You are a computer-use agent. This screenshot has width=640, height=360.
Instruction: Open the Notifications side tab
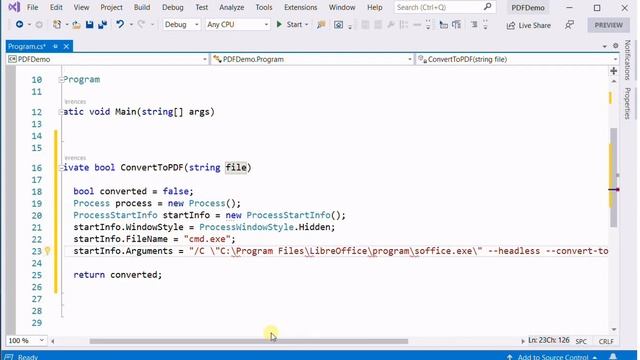click(x=627, y=60)
